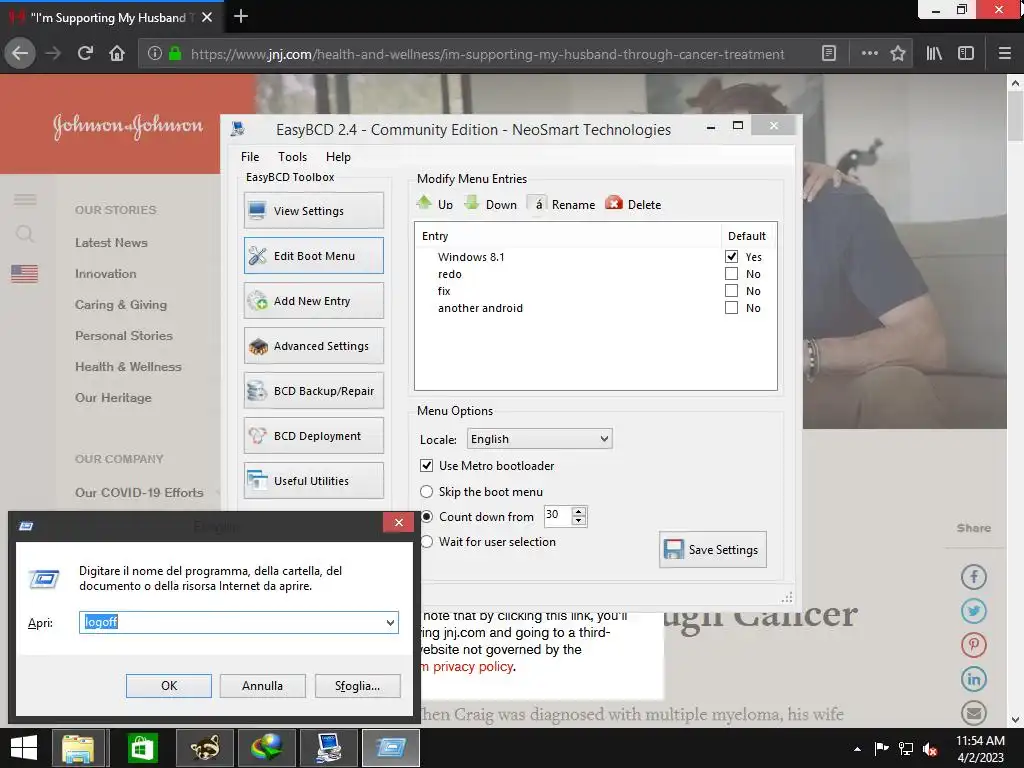Save Settings with floppy disk button
1024x768 pixels.
(x=712, y=550)
